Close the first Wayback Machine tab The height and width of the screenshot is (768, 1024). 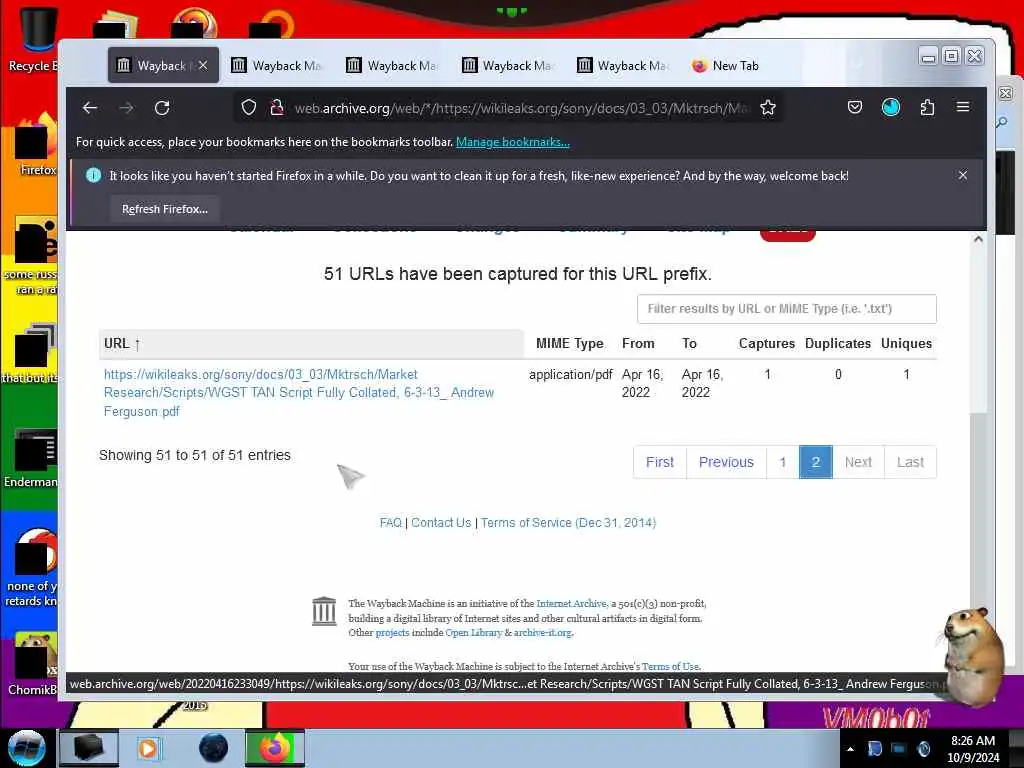click(x=203, y=65)
